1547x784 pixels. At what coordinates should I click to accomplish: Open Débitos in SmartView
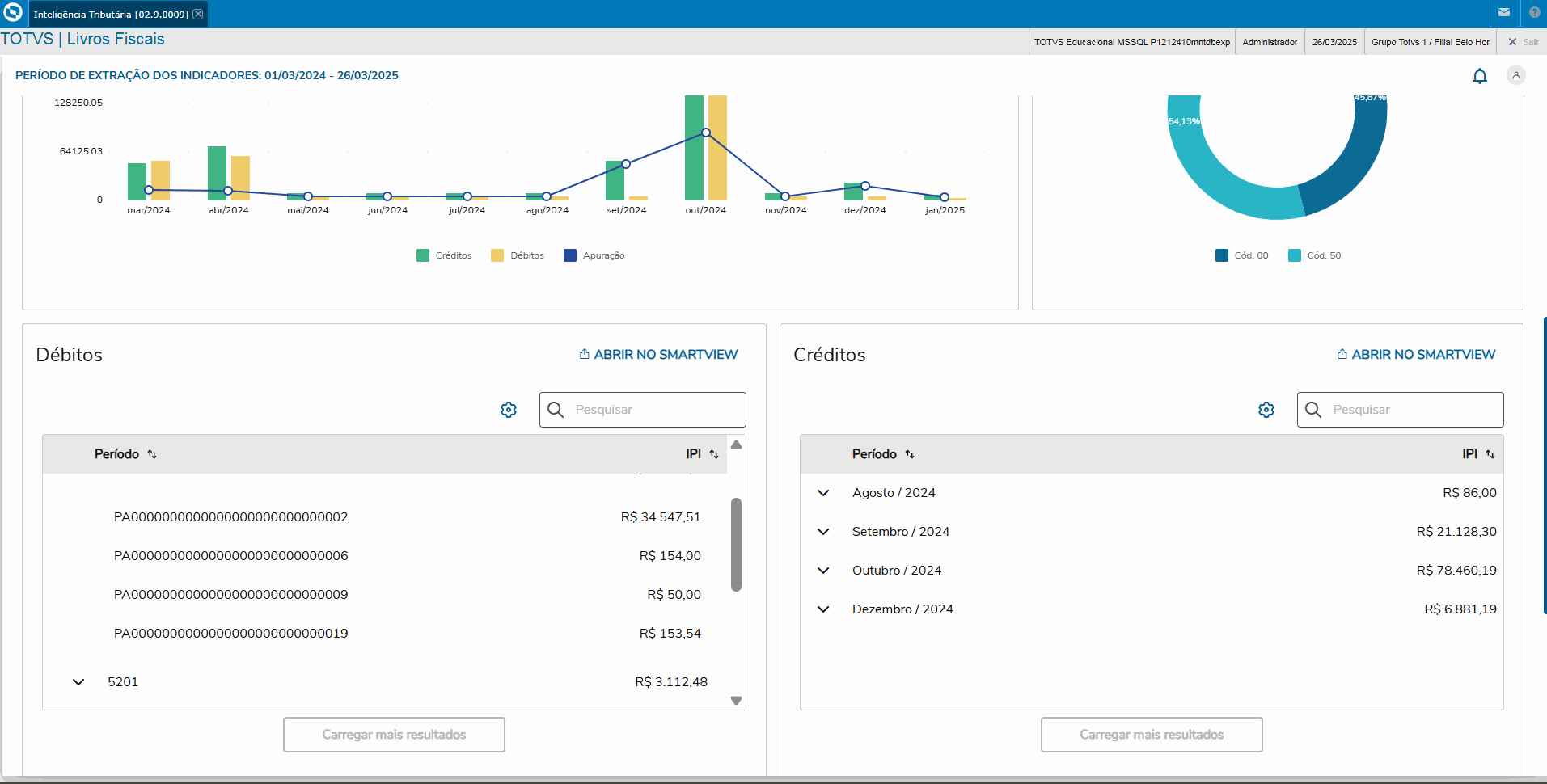(x=658, y=355)
